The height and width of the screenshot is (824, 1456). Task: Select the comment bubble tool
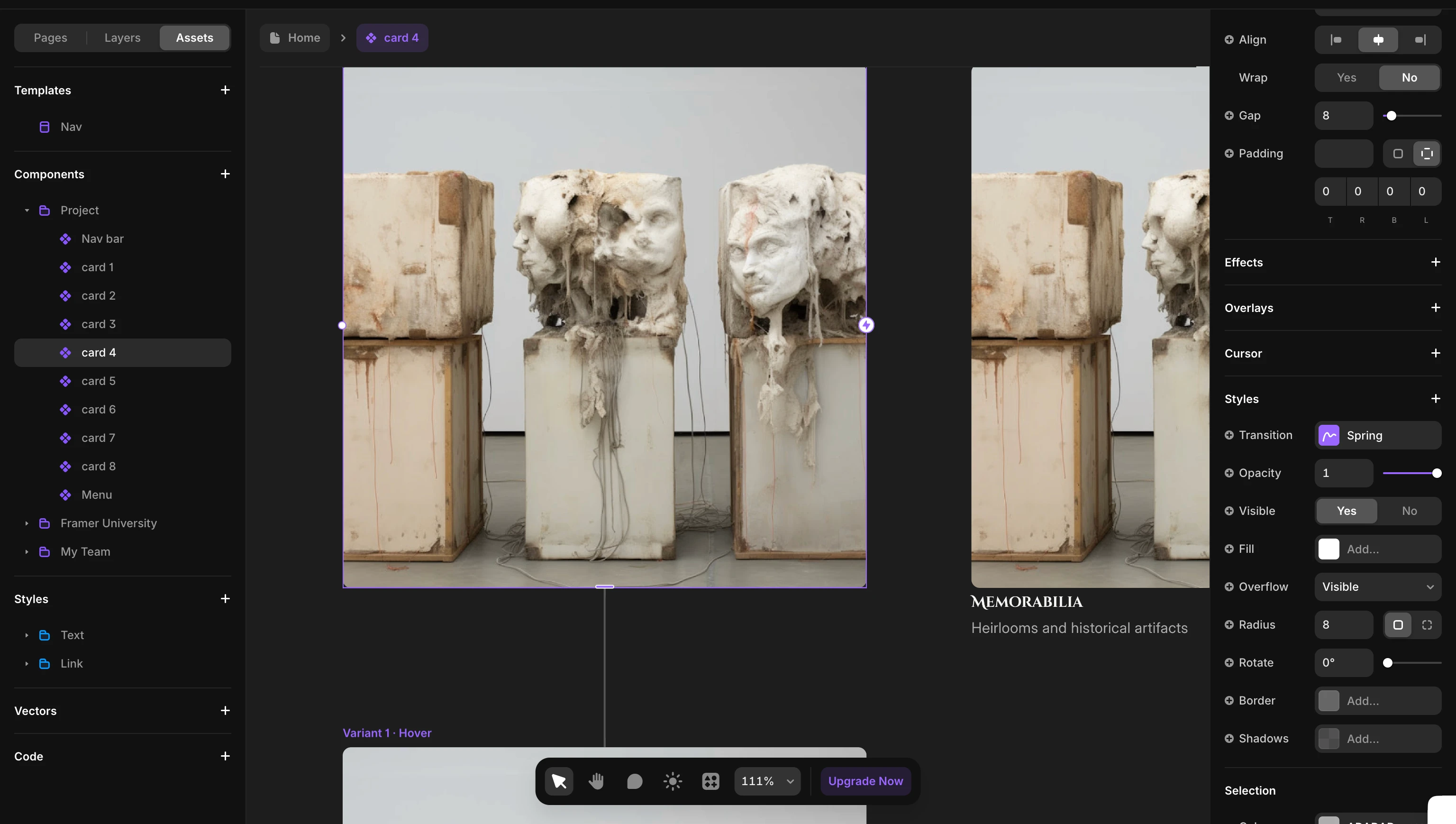635,781
